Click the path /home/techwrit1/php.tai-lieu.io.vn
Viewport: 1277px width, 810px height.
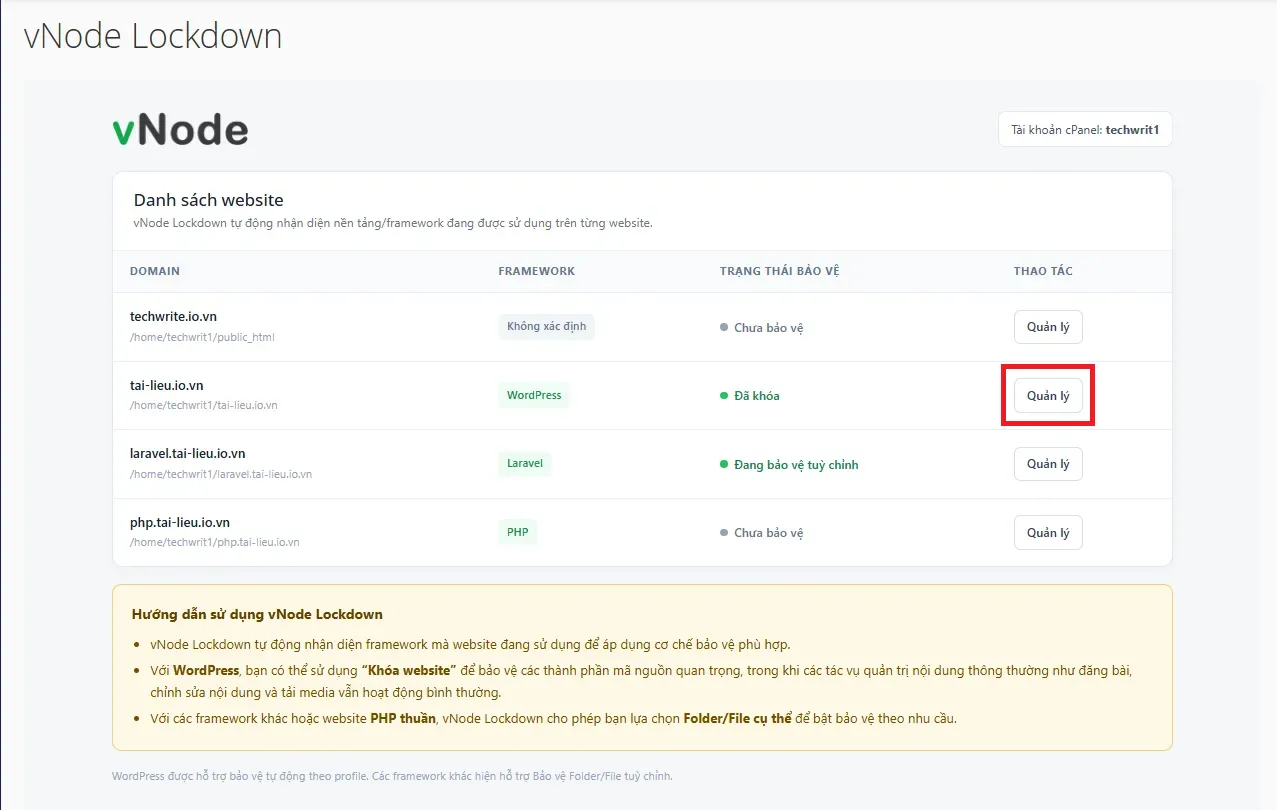pos(215,542)
